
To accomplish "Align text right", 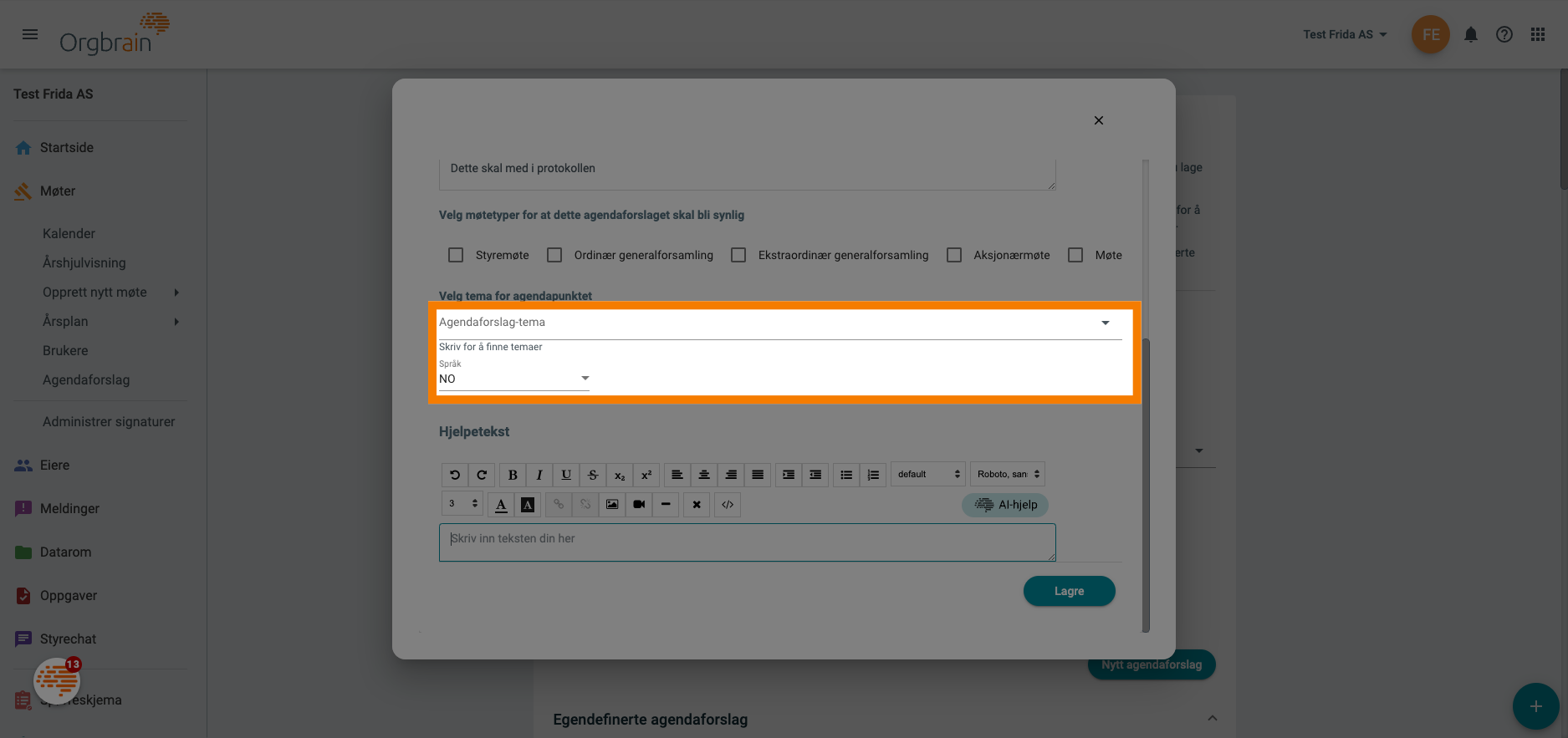I will [731, 475].
